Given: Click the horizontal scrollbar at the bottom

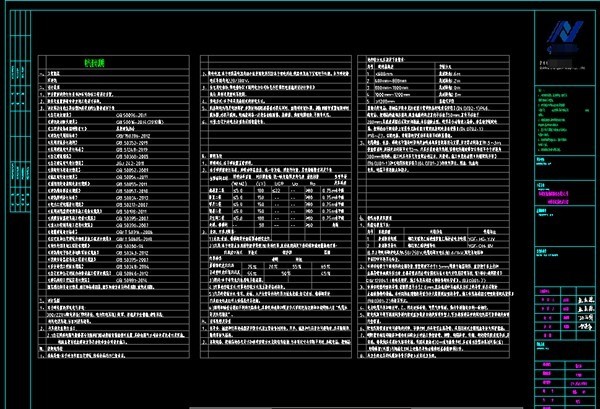Looking at the screenshot, I should click(x=356, y=407).
